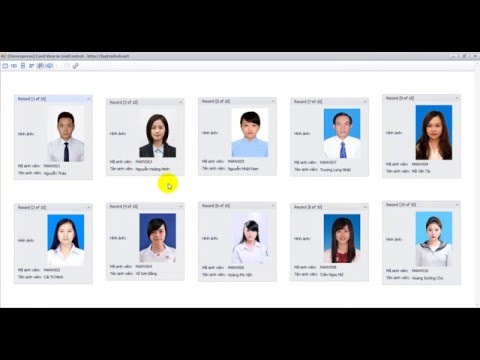
Task: Collapse the Record 8 of 10 card
Action: [365, 207]
